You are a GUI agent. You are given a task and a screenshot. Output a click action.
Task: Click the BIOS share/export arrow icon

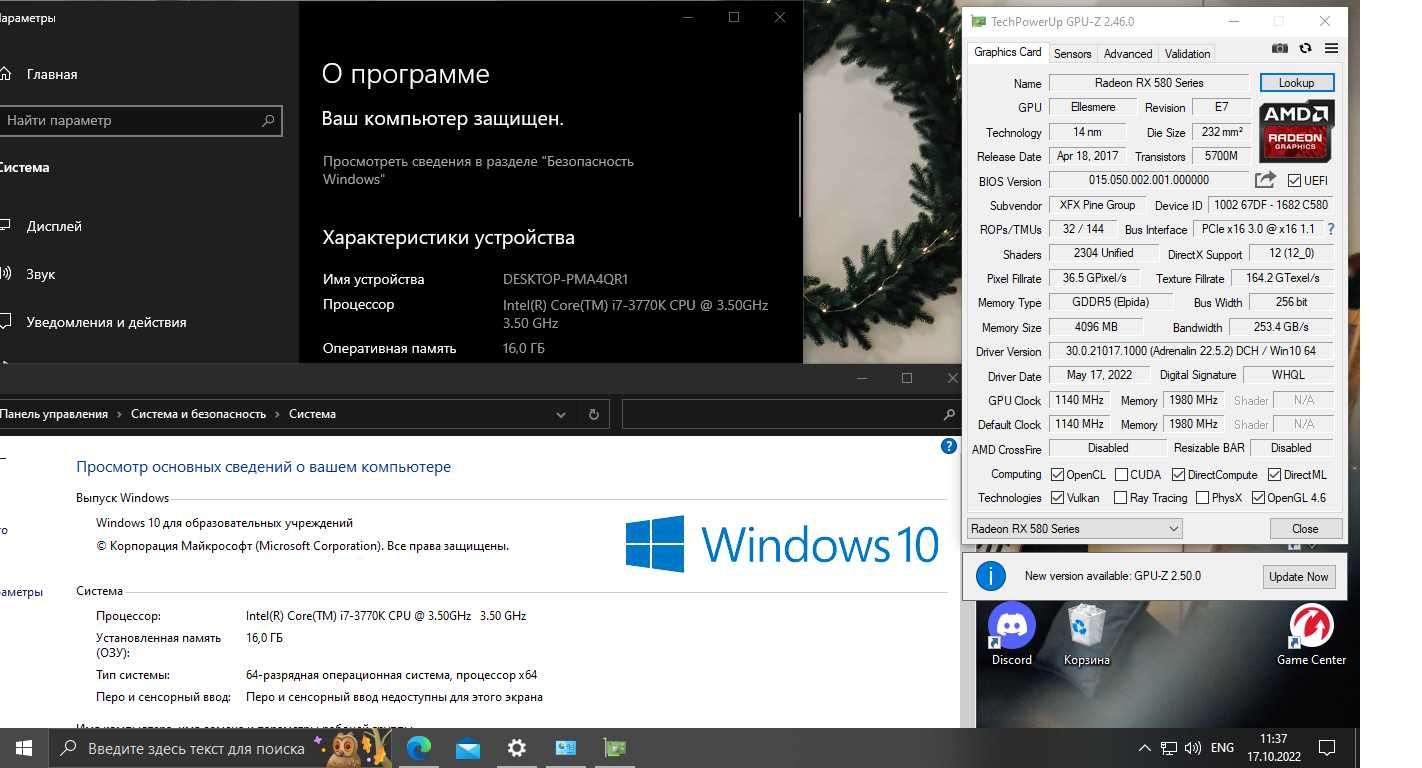pyautogui.click(x=1265, y=180)
